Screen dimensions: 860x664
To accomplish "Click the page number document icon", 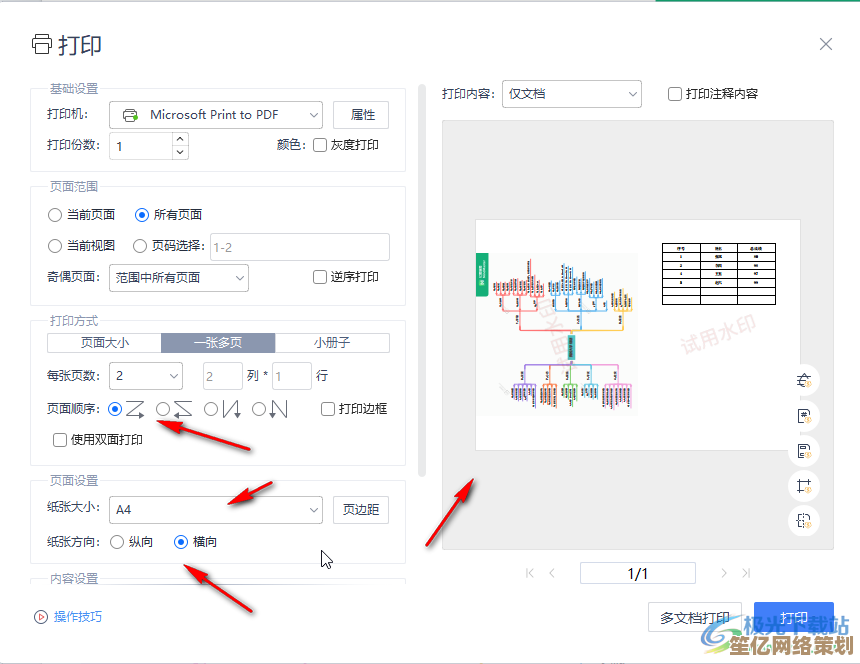I will 804,416.
